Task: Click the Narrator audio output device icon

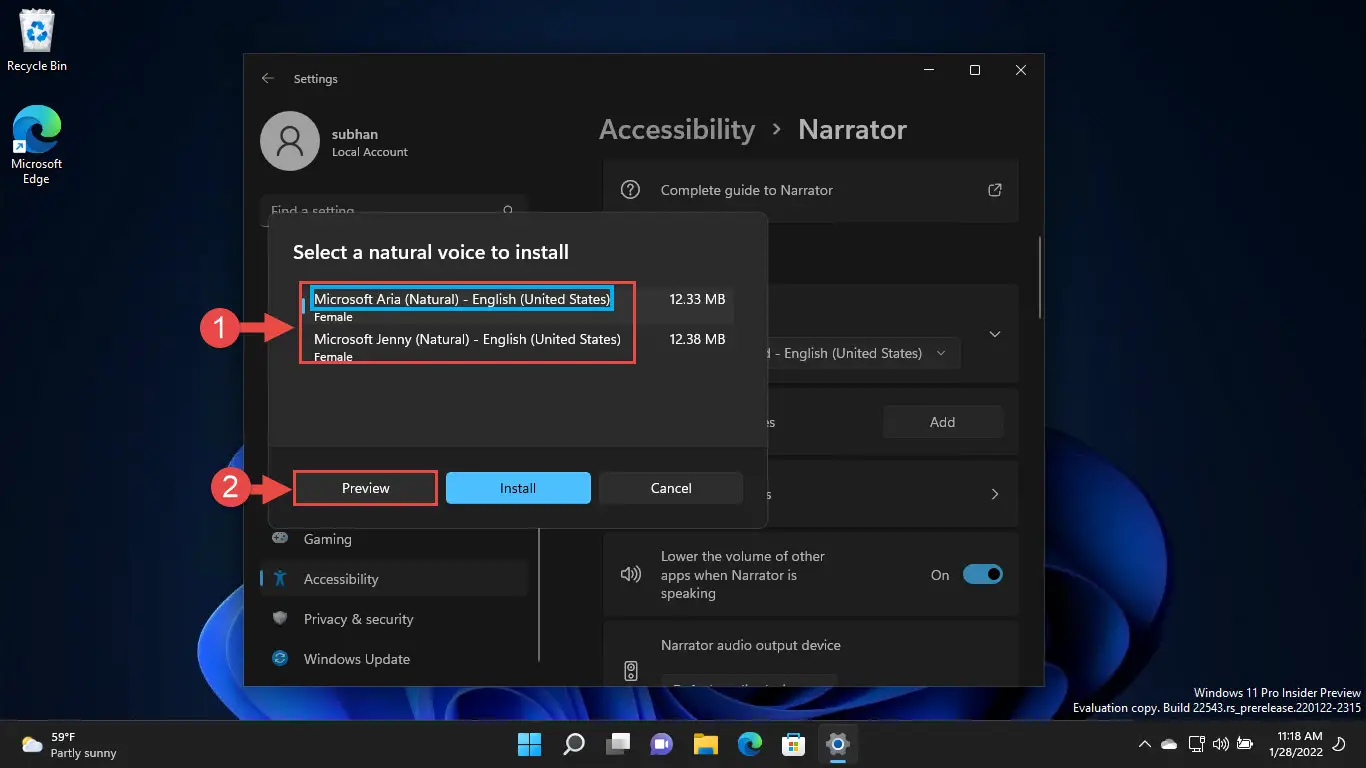Action: (x=631, y=671)
